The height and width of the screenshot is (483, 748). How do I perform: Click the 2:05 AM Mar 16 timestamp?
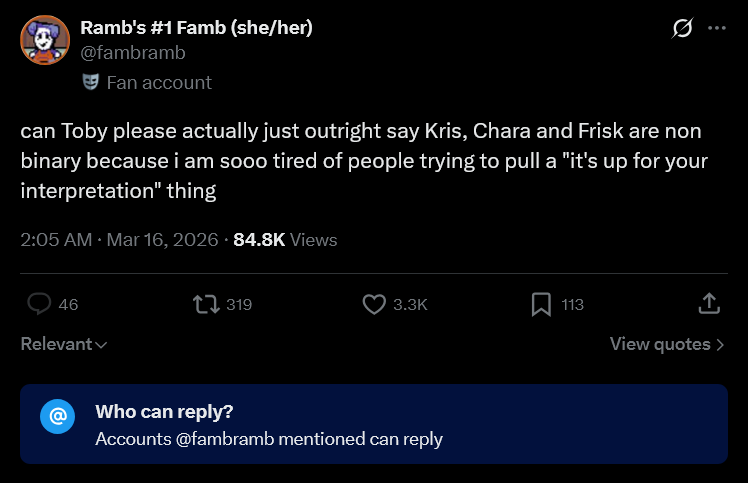click(119, 240)
